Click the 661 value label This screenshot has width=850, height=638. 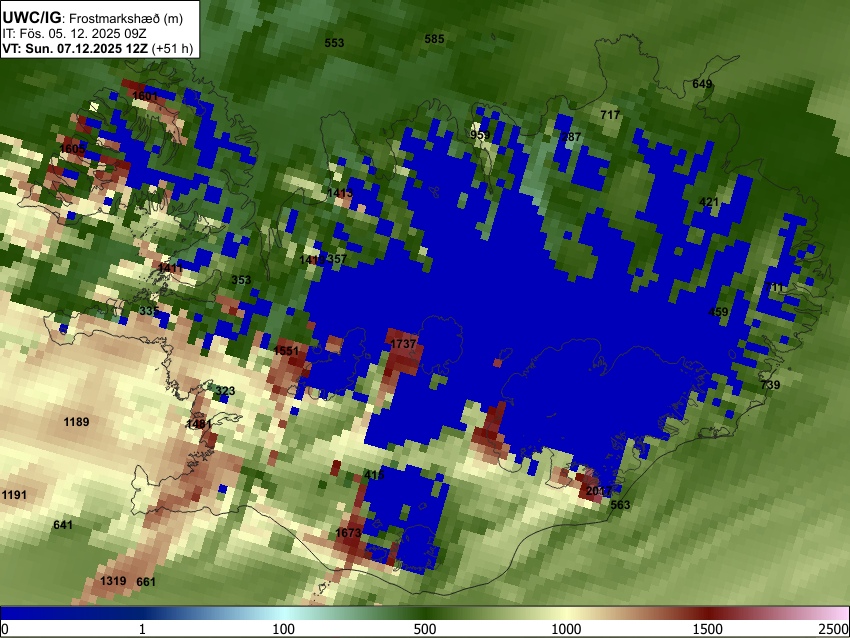[x=146, y=582]
